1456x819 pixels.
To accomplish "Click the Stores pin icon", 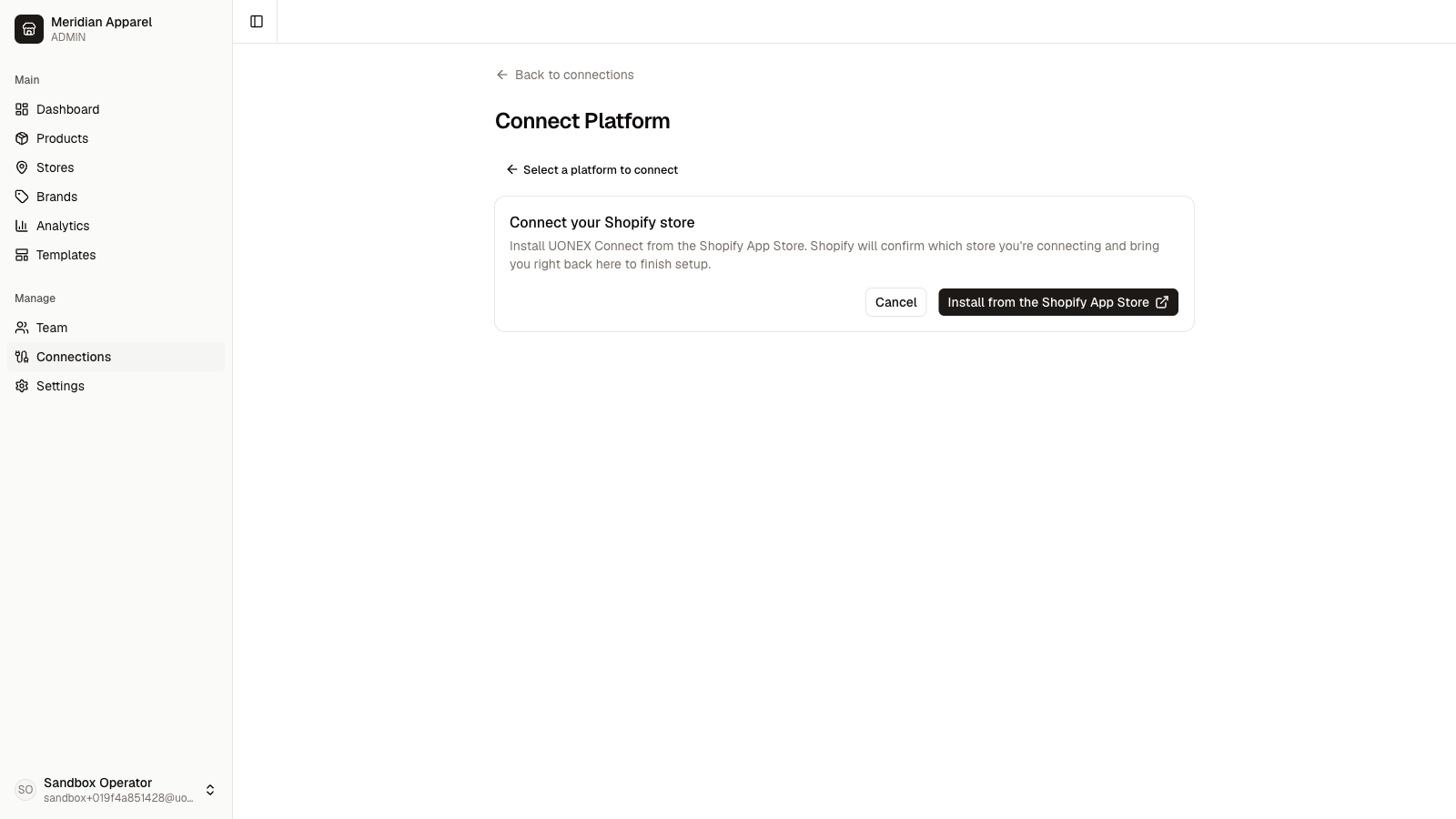I will pos(22,167).
